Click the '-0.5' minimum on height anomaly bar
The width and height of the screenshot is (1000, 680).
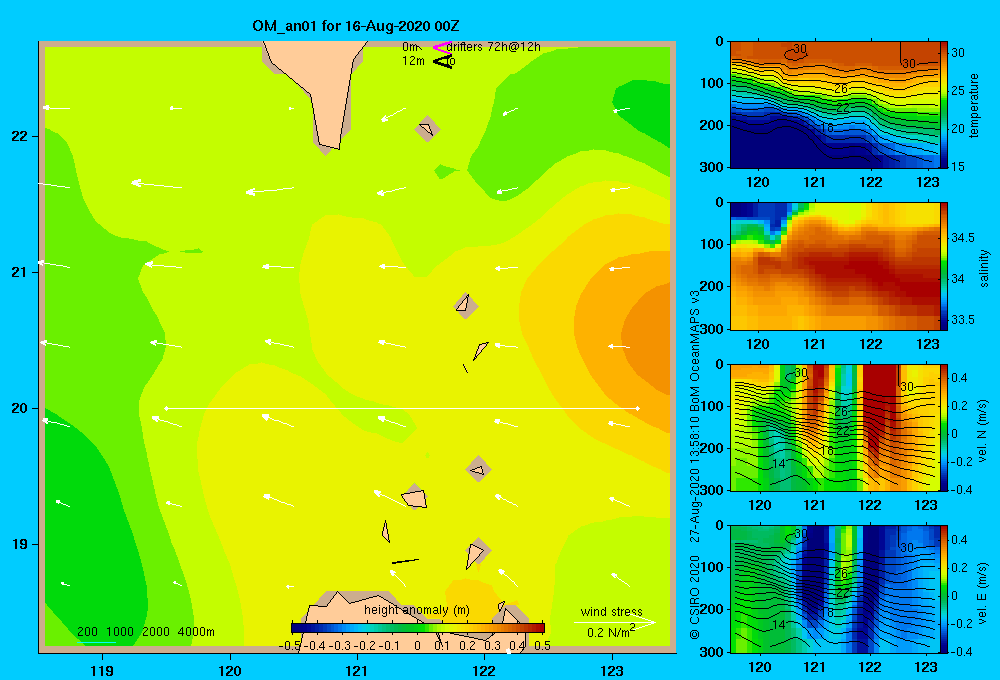click(290, 646)
